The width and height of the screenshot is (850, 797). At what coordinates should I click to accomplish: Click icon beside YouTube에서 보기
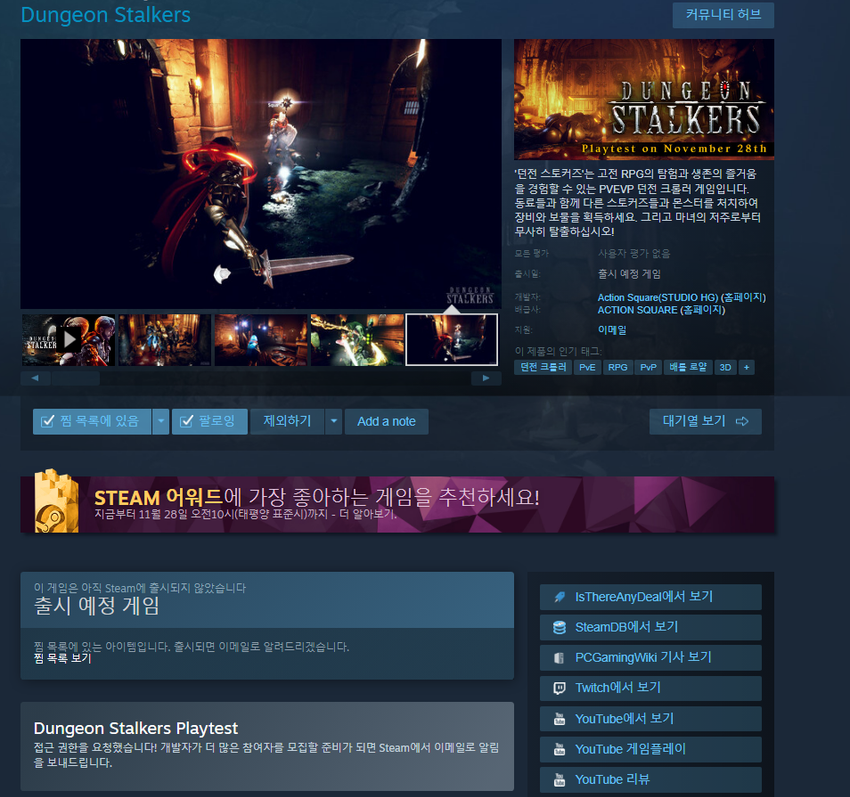[559, 719]
